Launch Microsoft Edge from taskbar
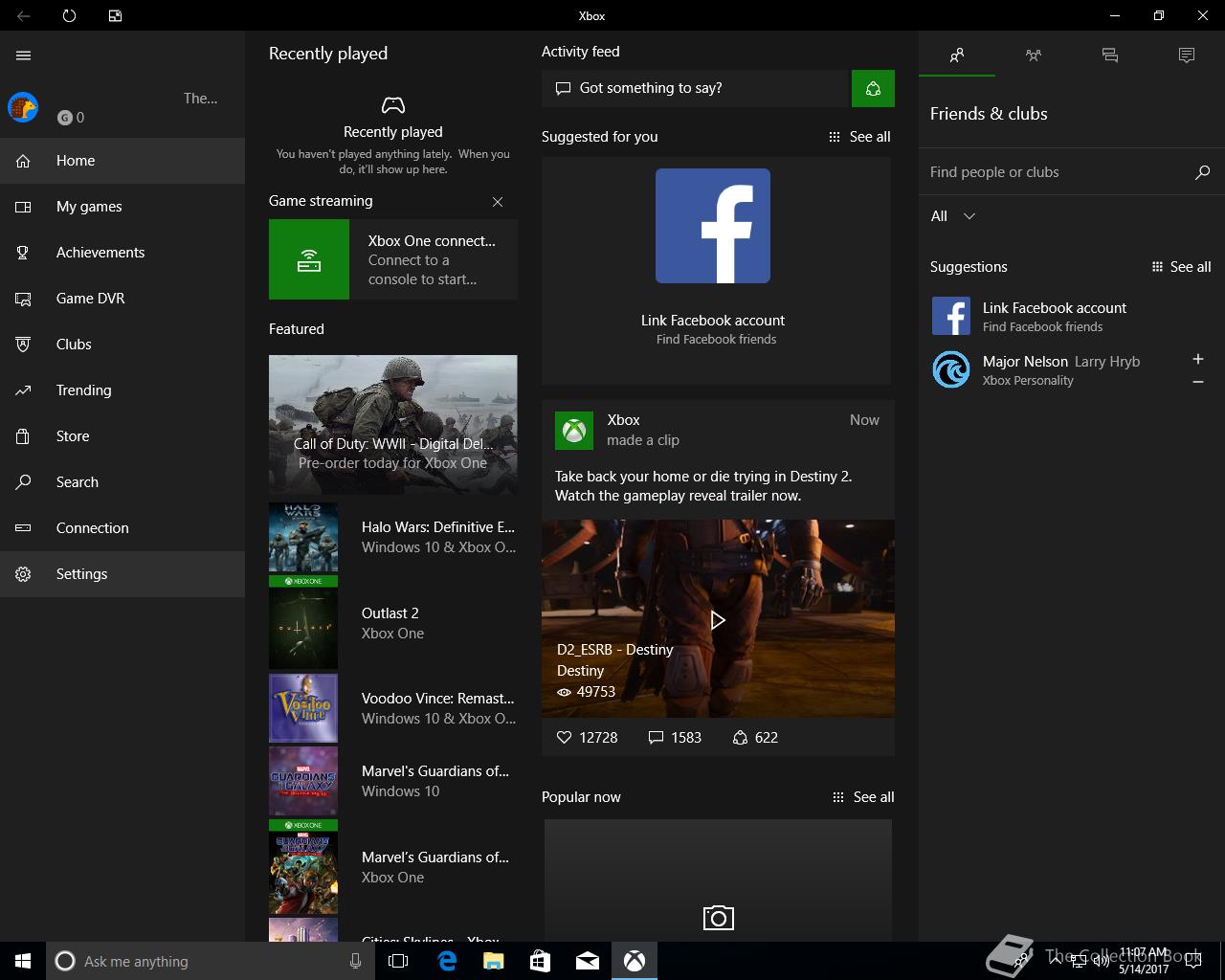Viewport: 1225px width, 980px height. pos(447,961)
